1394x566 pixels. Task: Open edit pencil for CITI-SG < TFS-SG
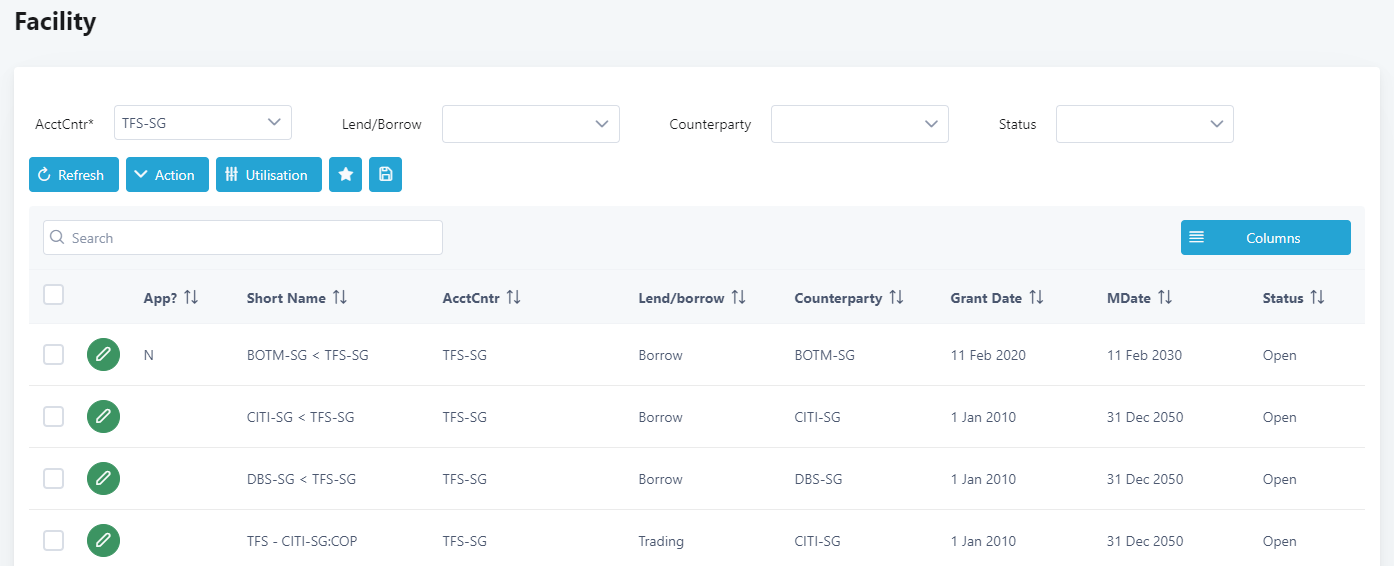103,417
